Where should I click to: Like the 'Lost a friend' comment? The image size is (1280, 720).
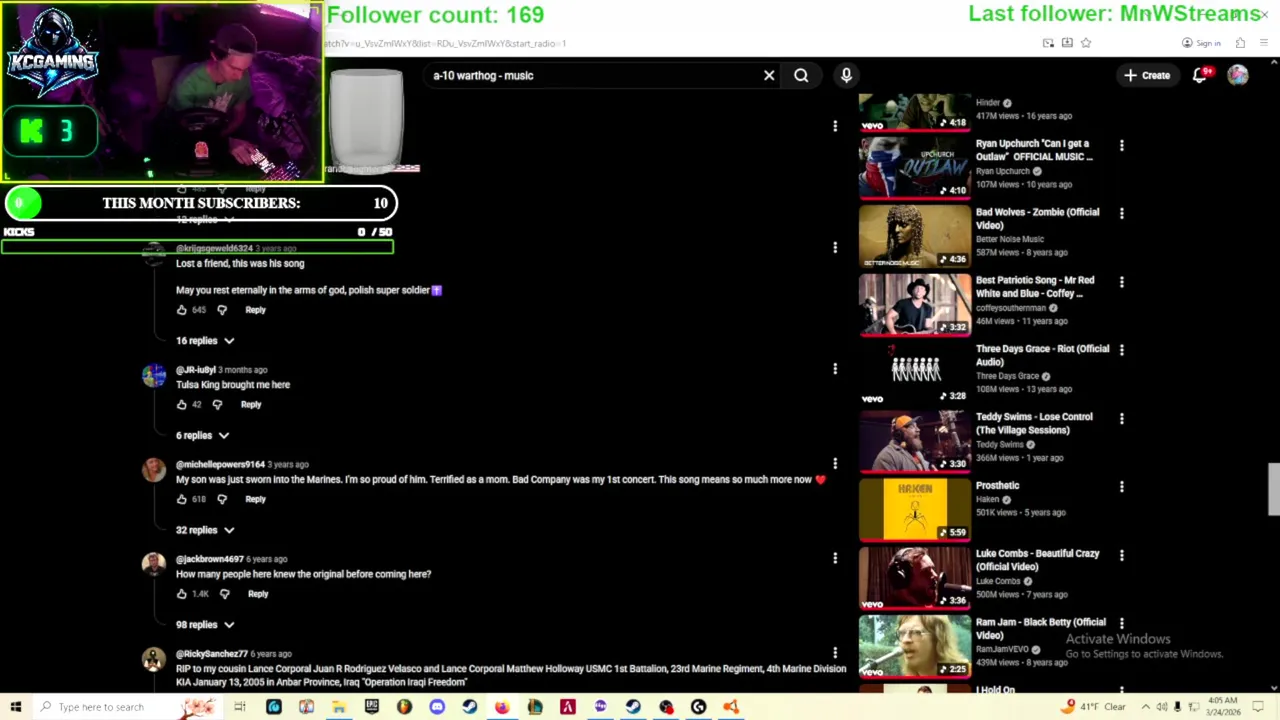click(182, 310)
